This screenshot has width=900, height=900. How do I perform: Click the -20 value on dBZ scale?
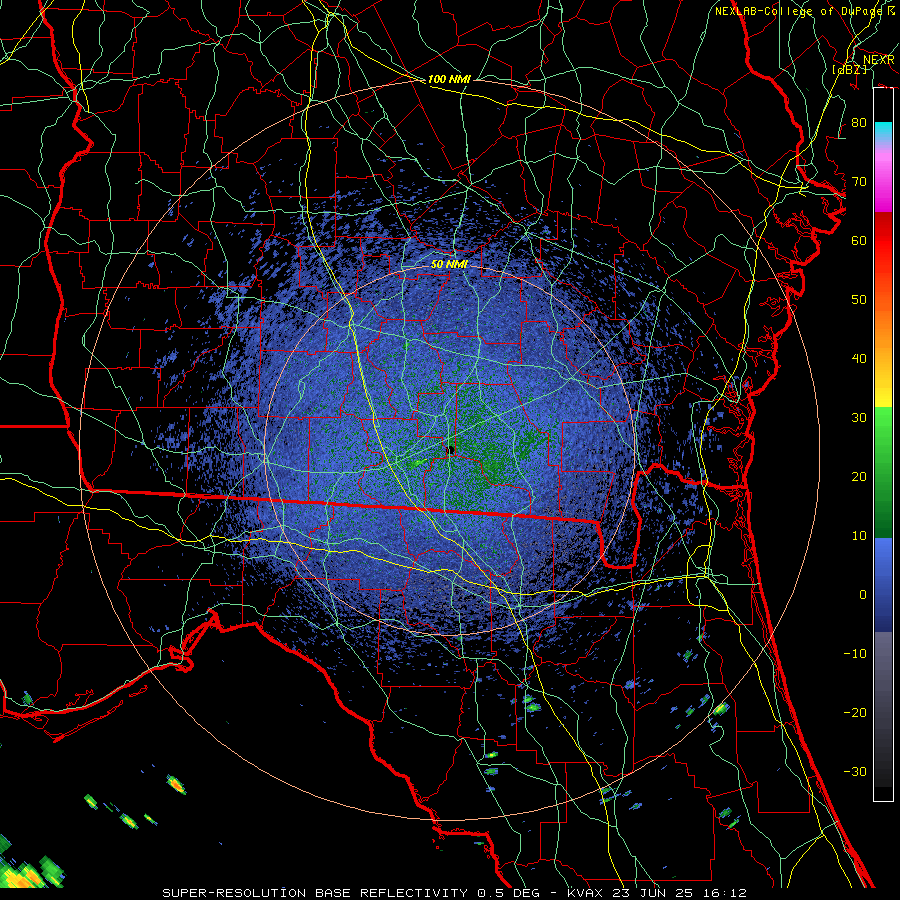click(855, 713)
